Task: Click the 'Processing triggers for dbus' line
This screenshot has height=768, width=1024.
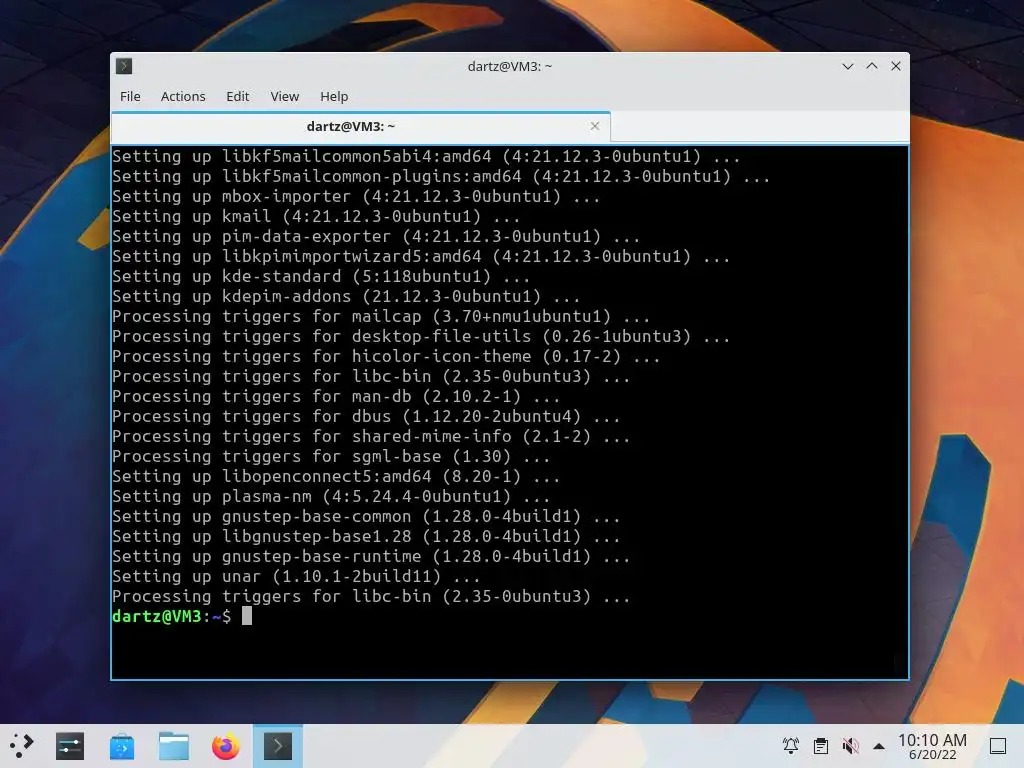Action: click(366, 417)
